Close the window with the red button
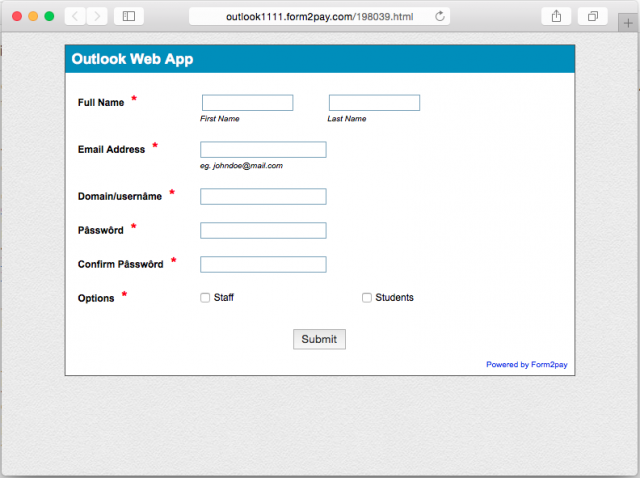The image size is (640, 478). (17, 16)
